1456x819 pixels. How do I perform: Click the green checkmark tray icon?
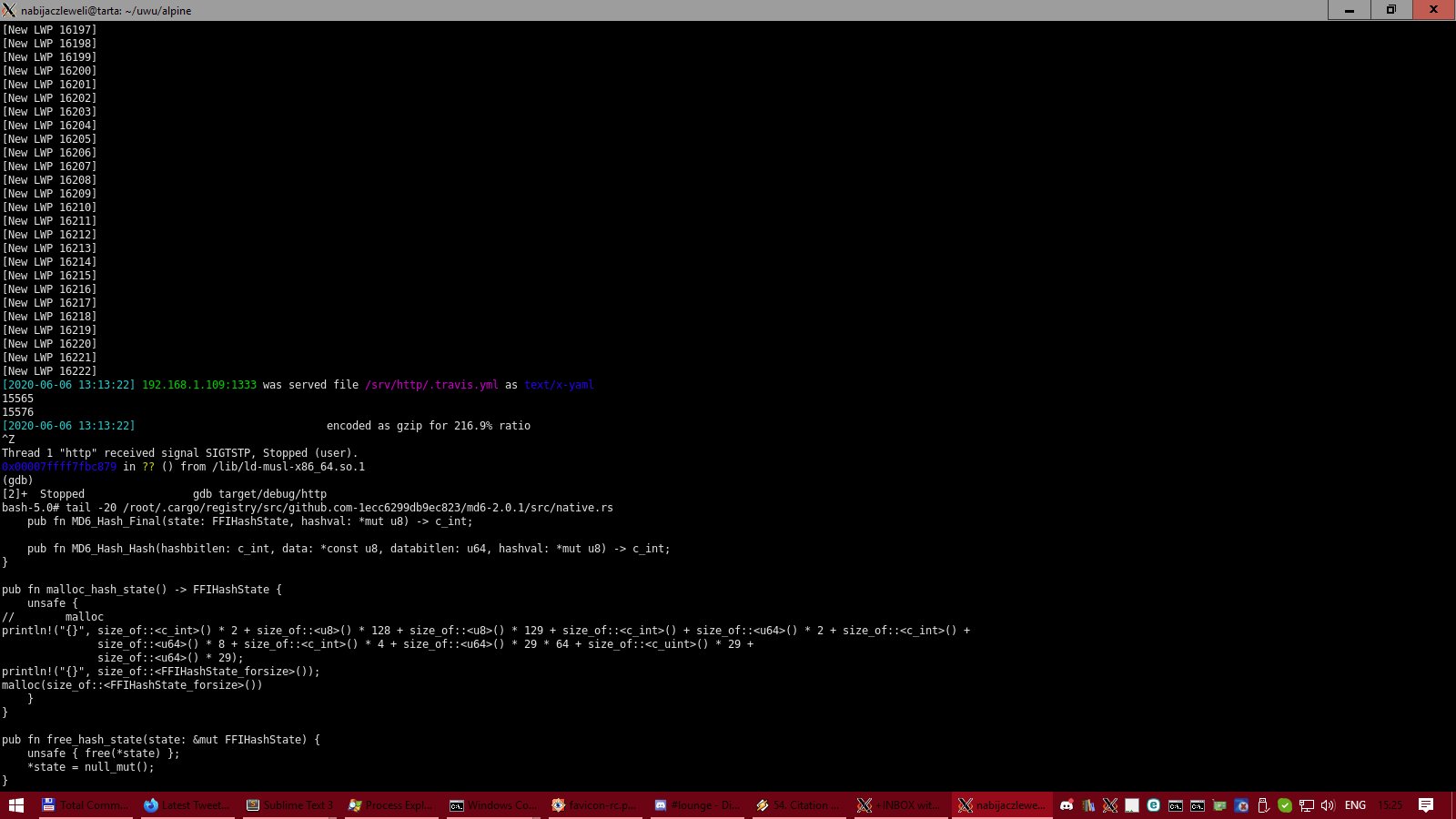[1285, 805]
